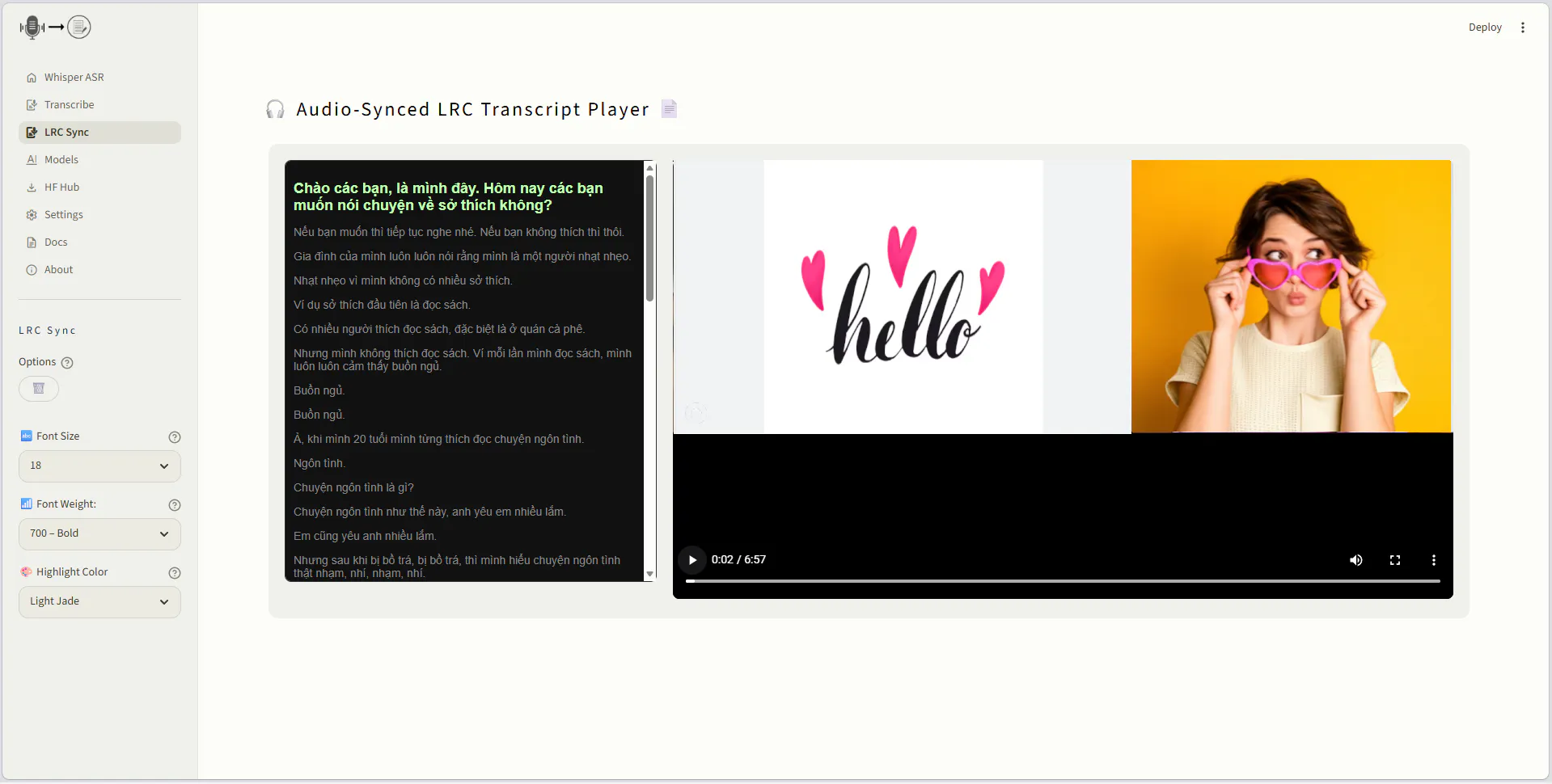Viewport: 1552px width, 784px height.
Task: Open the main three-dot menu near Deploy
Action: pyautogui.click(x=1523, y=27)
